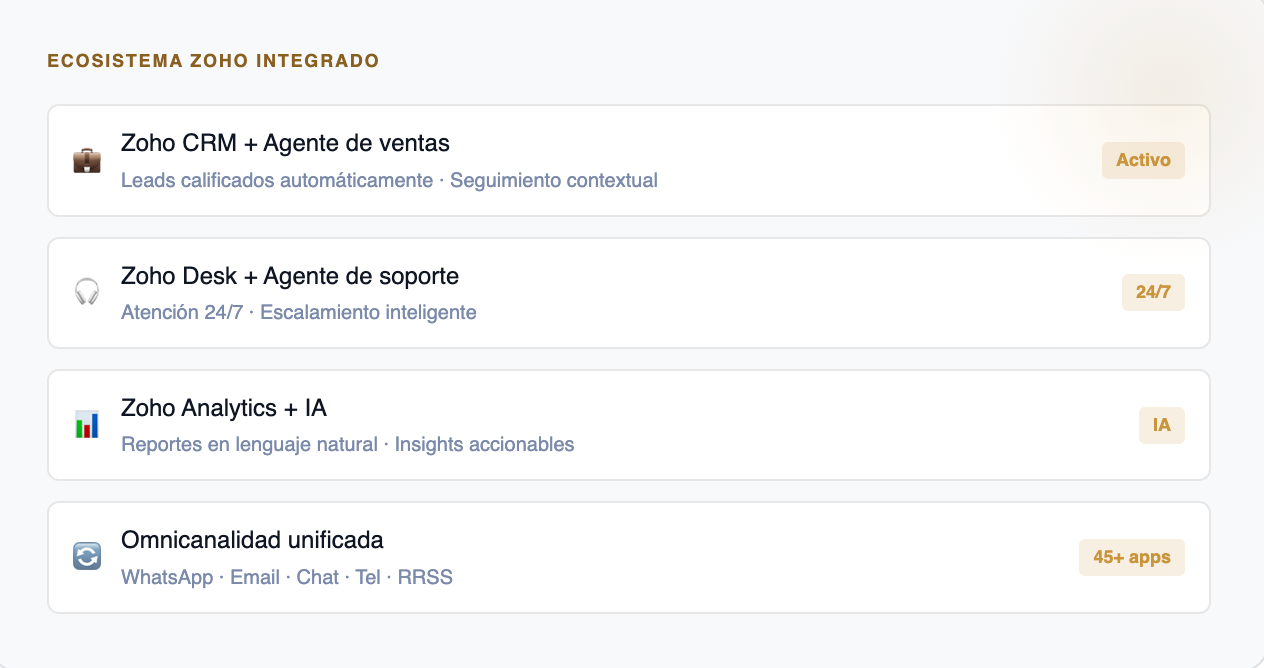Image resolution: width=1264 pixels, height=668 pixels.
Task: Click the briefcase icon for Zoho CRM
Action: (x=87, y=161)
